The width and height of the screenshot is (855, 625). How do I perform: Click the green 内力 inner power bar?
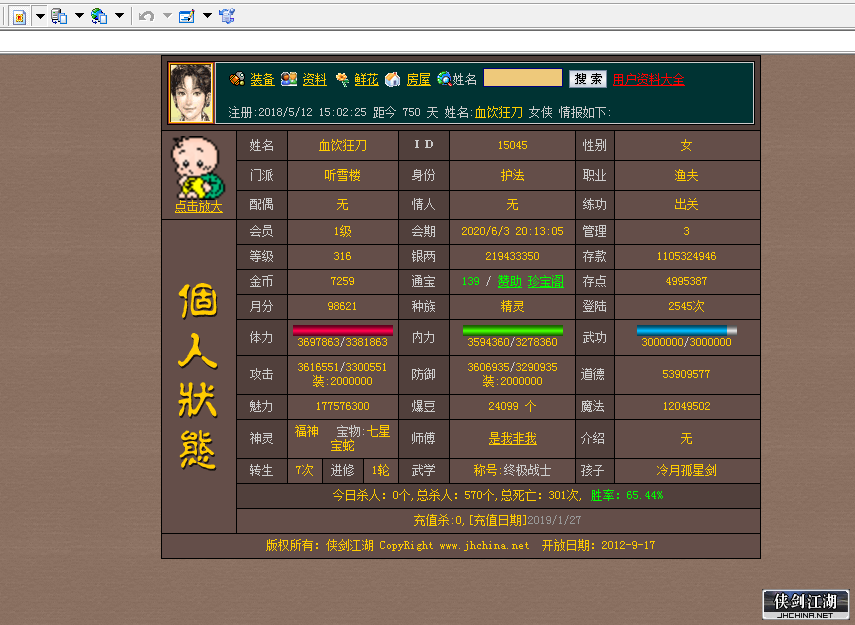(x=513, y=330)
